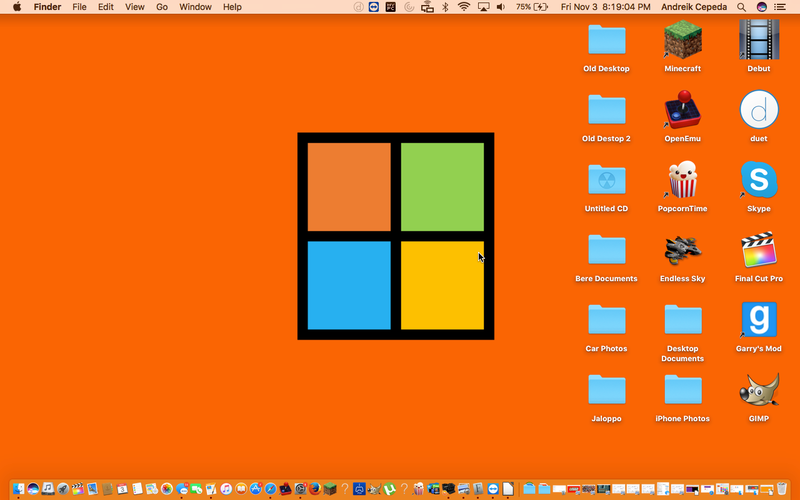Open Photos app in the Dock
The image size is (800, 500).
click(x=167, y=489)
